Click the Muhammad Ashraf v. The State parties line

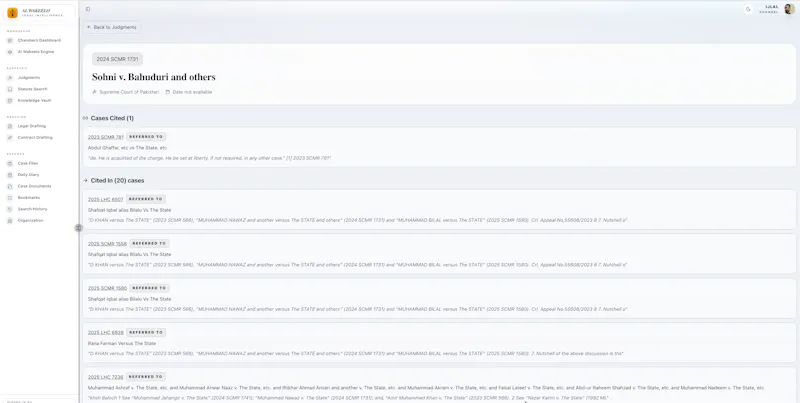(x=426, y=388)
